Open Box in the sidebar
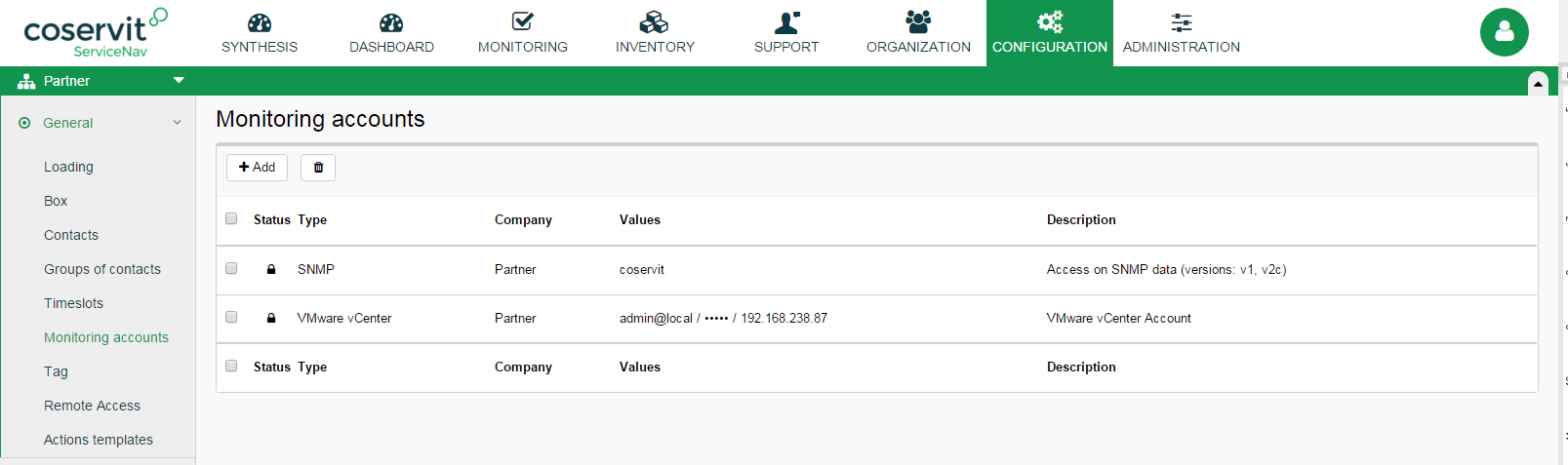This screenshot has height=465, width=1568. pos(56,201)
